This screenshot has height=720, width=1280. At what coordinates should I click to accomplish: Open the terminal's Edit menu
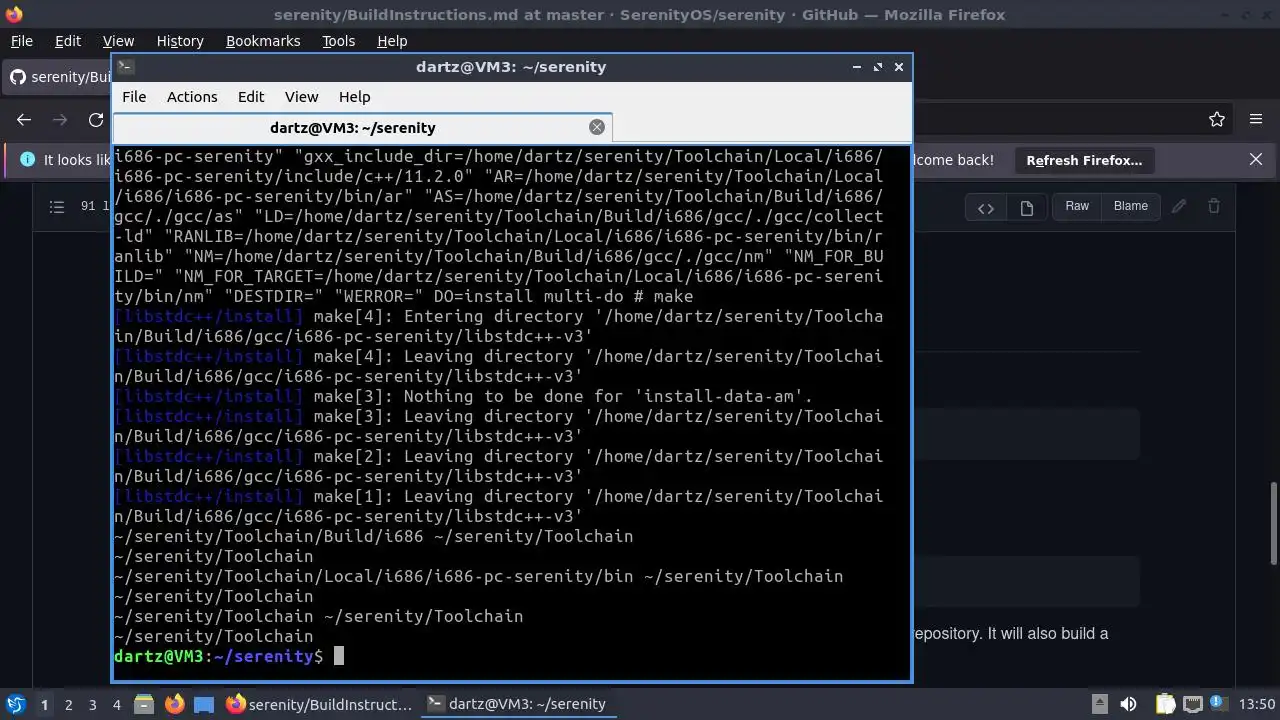(251, 97)
